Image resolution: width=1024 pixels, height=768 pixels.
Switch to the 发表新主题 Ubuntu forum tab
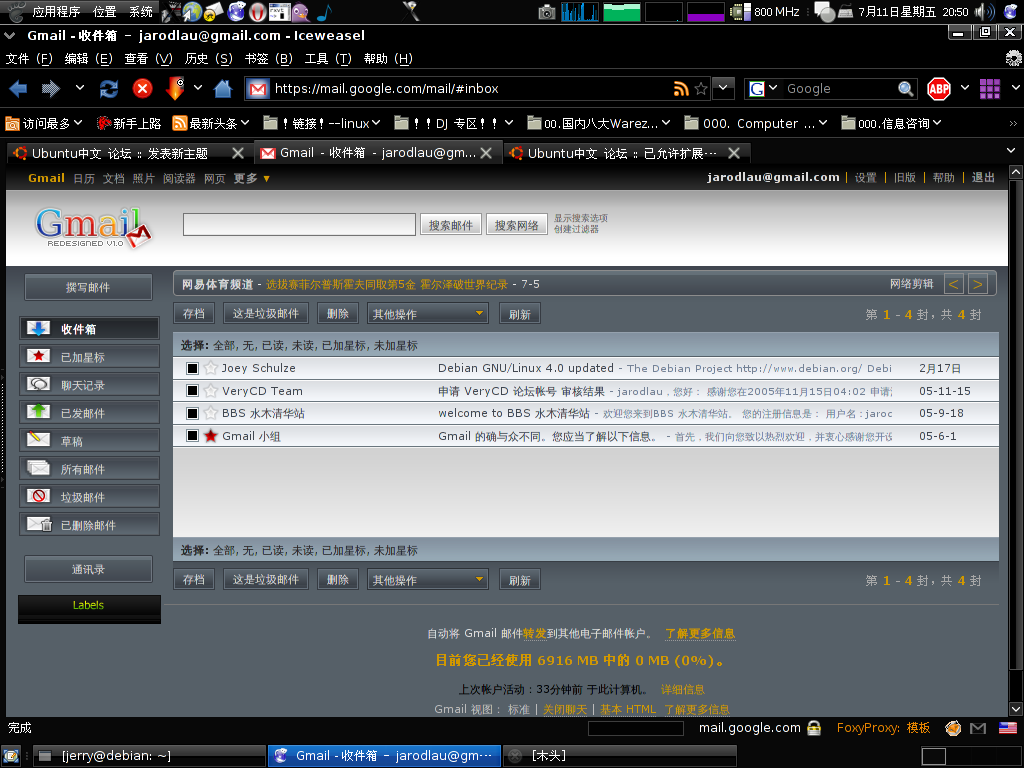(x=129, y=153)
